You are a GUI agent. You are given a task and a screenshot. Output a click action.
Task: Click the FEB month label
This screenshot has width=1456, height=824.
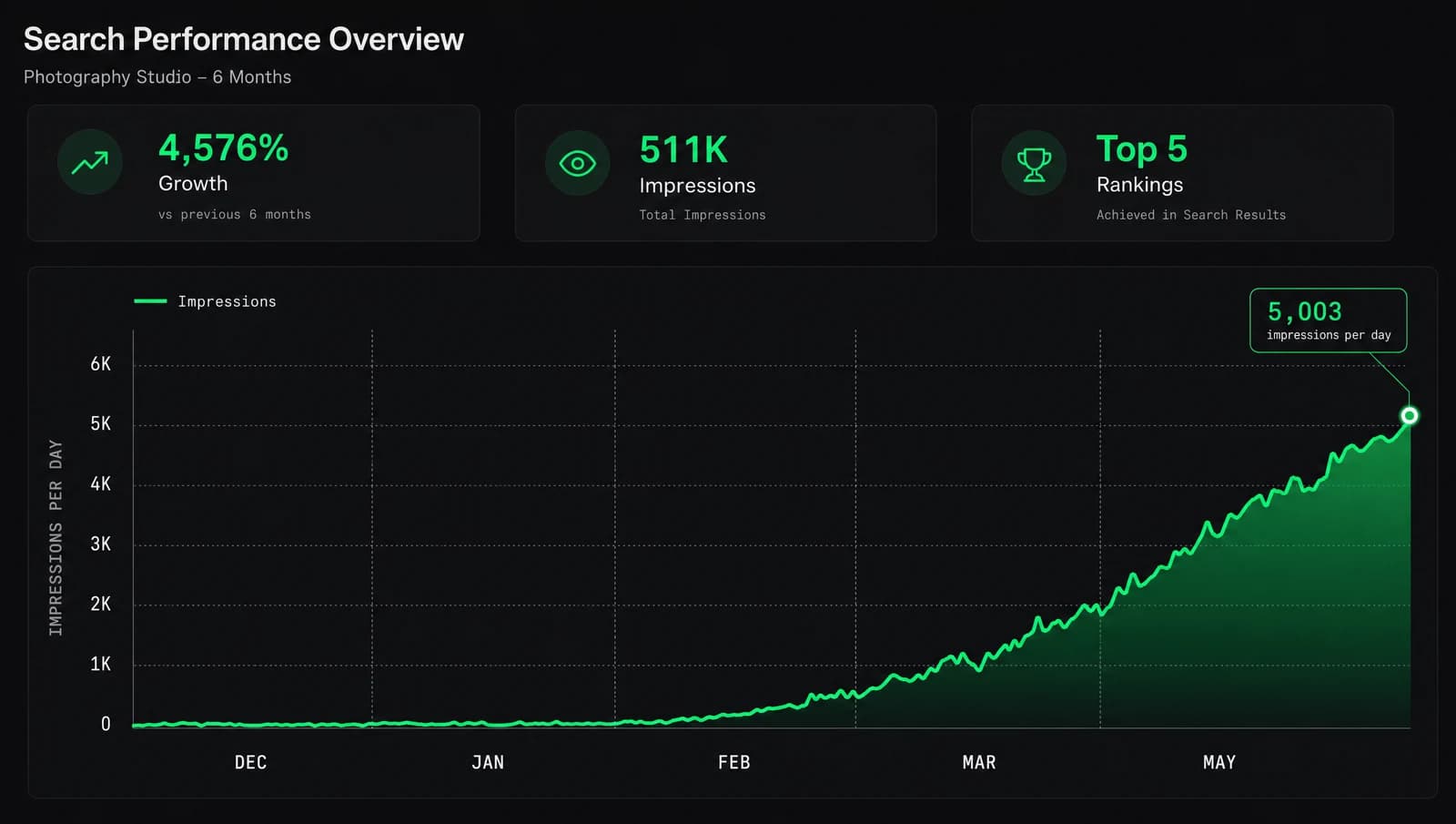[734, 763]
